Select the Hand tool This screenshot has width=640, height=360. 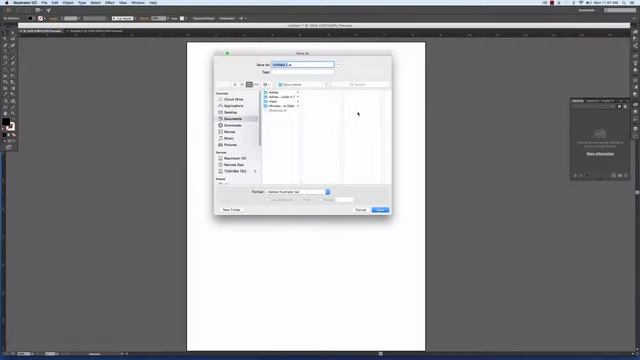5,113
